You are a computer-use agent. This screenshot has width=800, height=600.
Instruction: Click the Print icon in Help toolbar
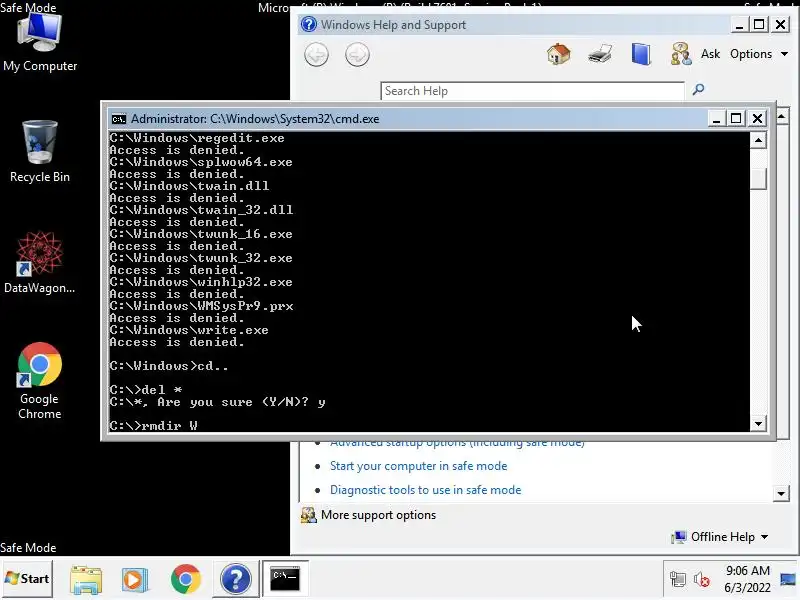pos(600,54)
